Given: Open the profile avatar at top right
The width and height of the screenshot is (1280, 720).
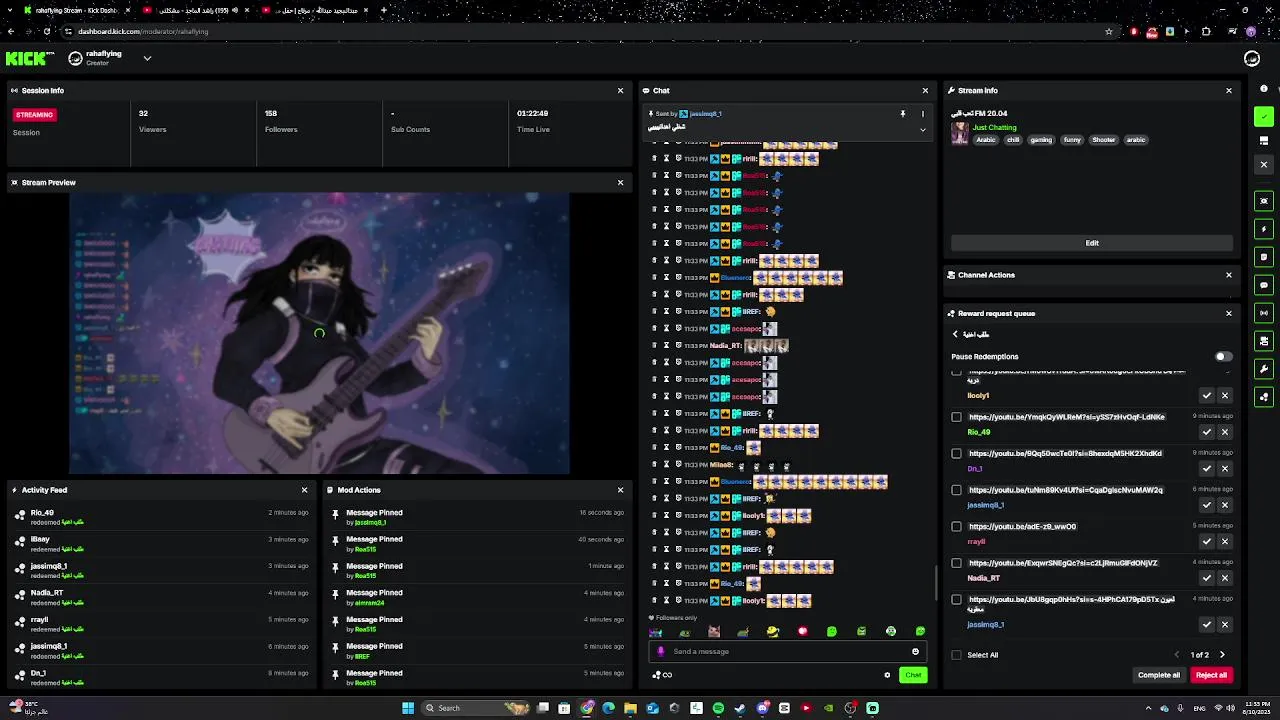Looking at the screenshot, I should (x=1252, y=59).
